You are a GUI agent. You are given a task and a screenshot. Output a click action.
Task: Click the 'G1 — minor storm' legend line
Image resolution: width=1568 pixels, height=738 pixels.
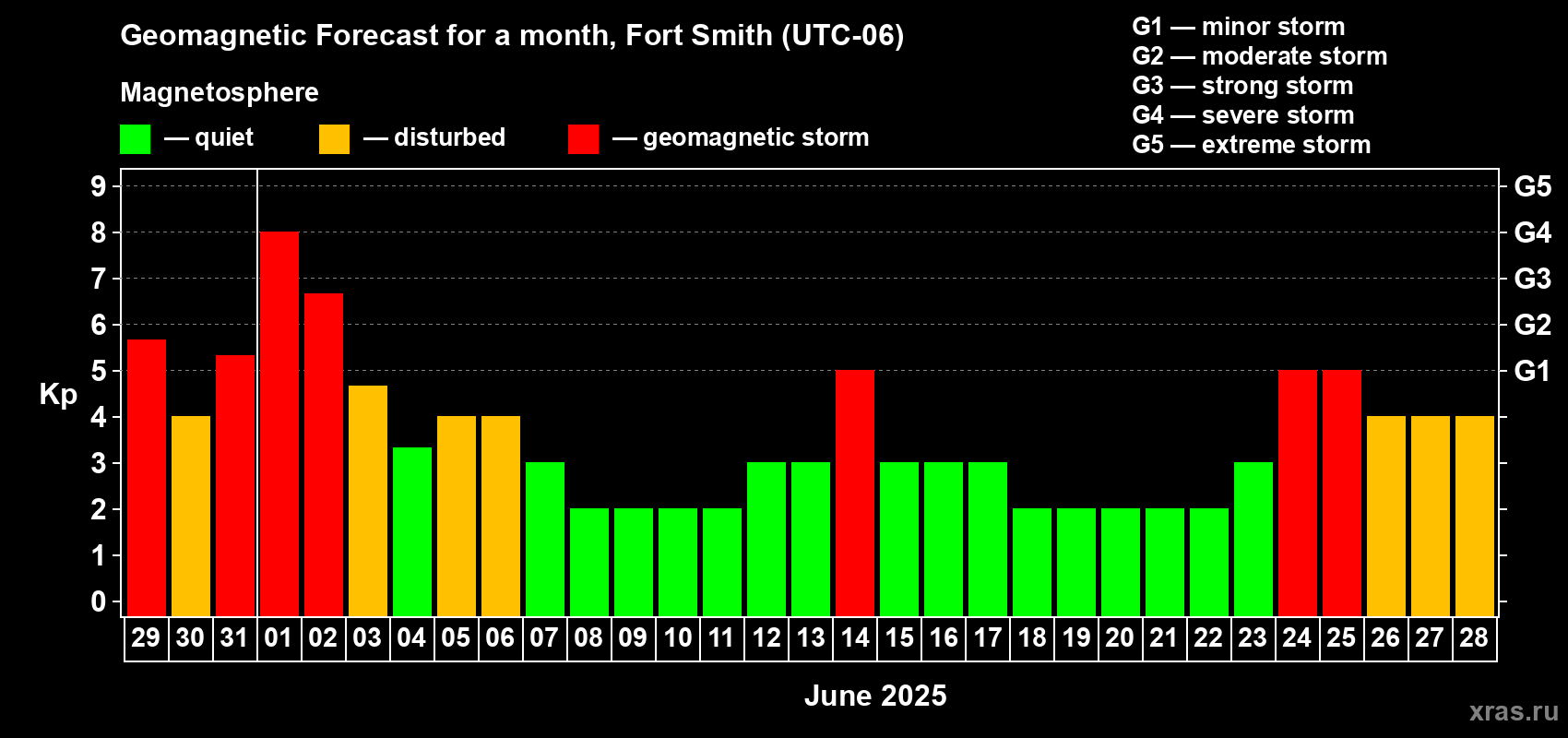1239,27
